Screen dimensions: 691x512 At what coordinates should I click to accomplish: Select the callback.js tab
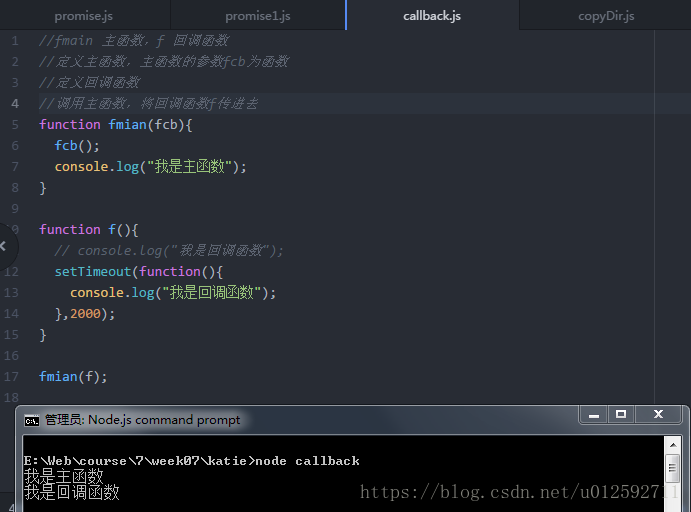click(432, 16)
